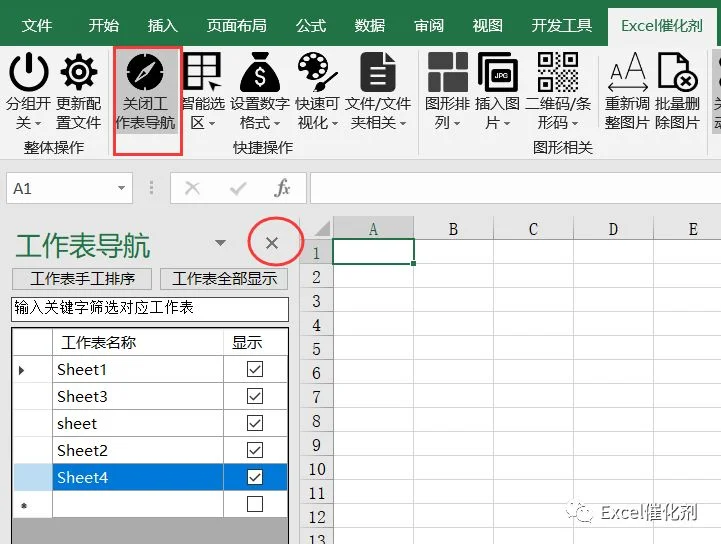Check the empty new-row checkbox

255,504
